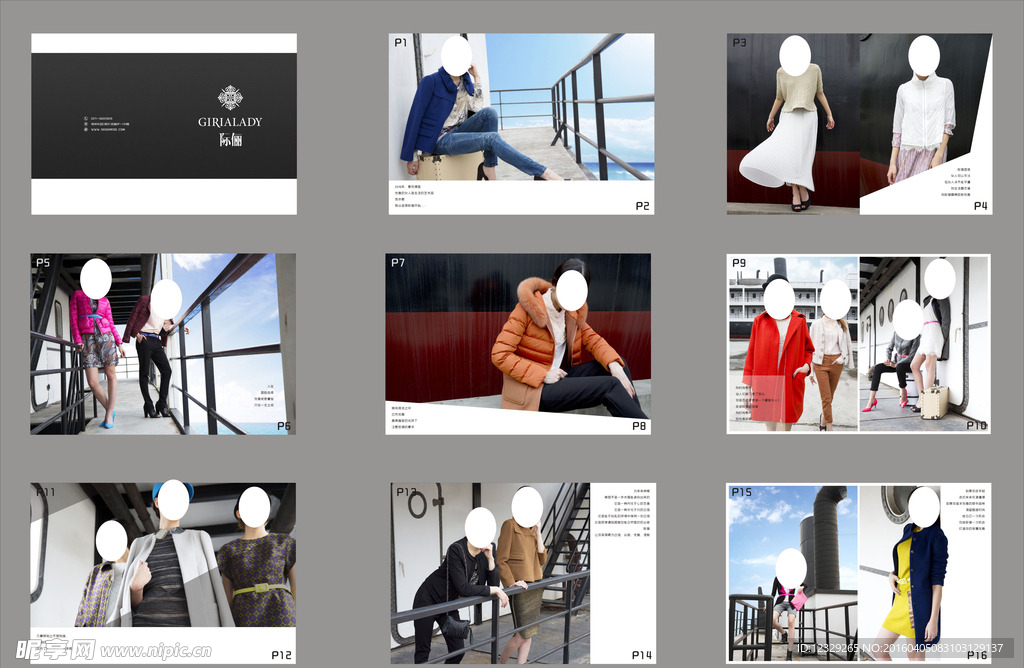Click the P12 page number label
The height and width of the screenshot is (668, 1024).
[x=281, y=655]
